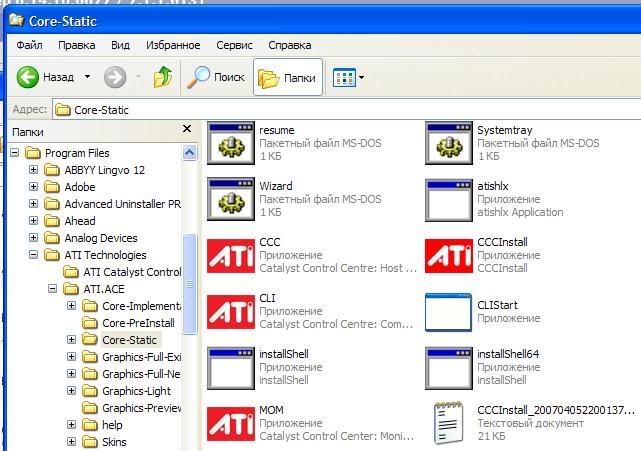Image resolution: width=641 pixels, height=451 pixels.
Task: Select the atishlx application icon
Action: 449,200
